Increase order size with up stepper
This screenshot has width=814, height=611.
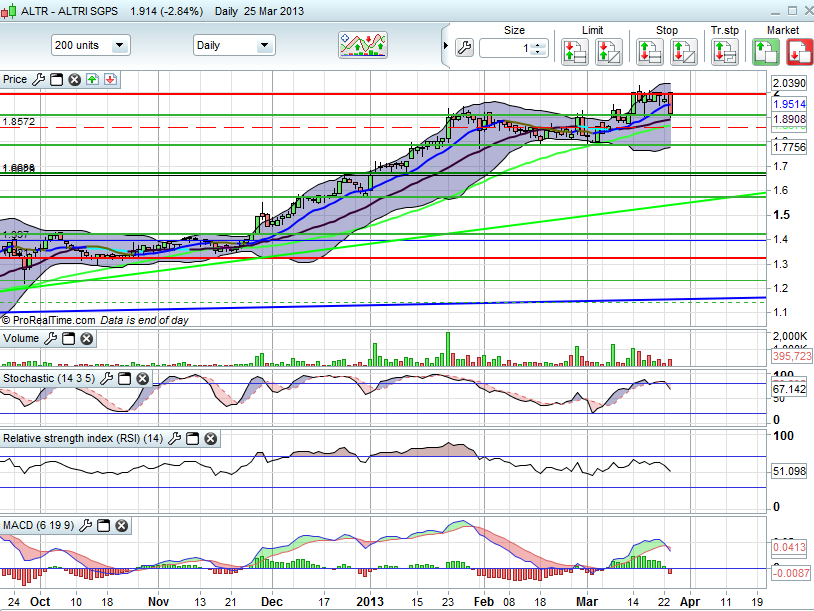[538, 43]
